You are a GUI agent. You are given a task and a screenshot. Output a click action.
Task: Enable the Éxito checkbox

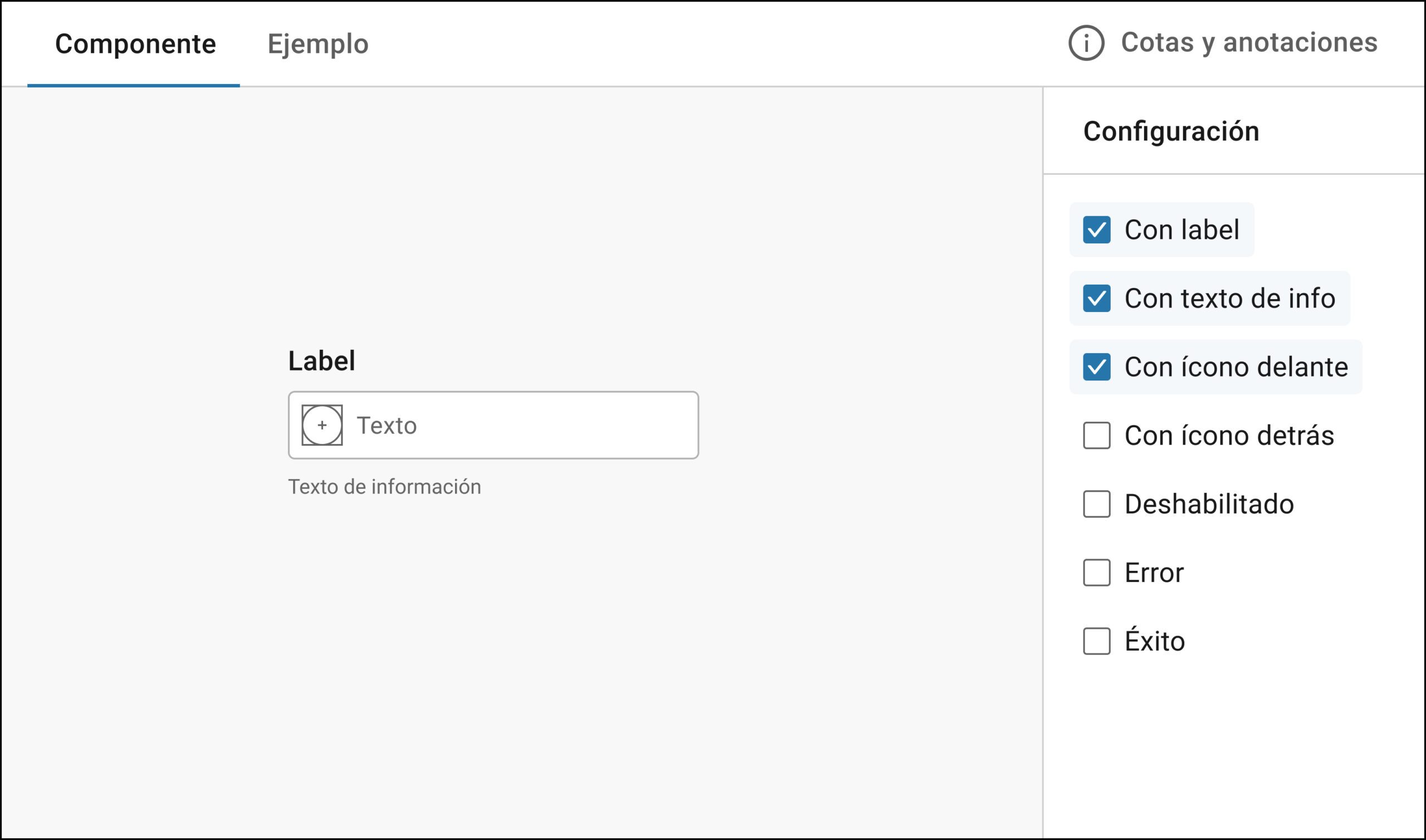point(1098,641)
